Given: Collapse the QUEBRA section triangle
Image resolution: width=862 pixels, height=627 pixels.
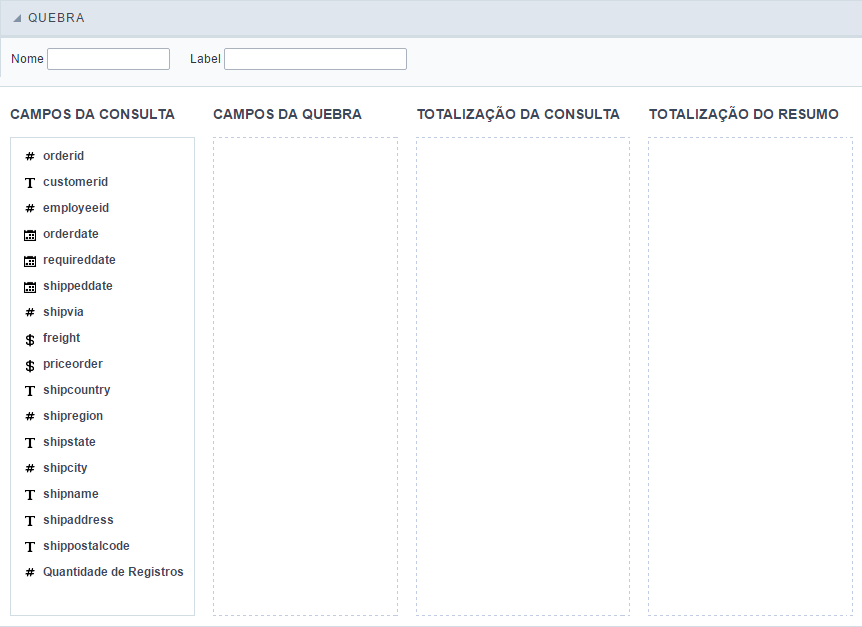Looking at the screenshot, I should click(x=17, y=18).
